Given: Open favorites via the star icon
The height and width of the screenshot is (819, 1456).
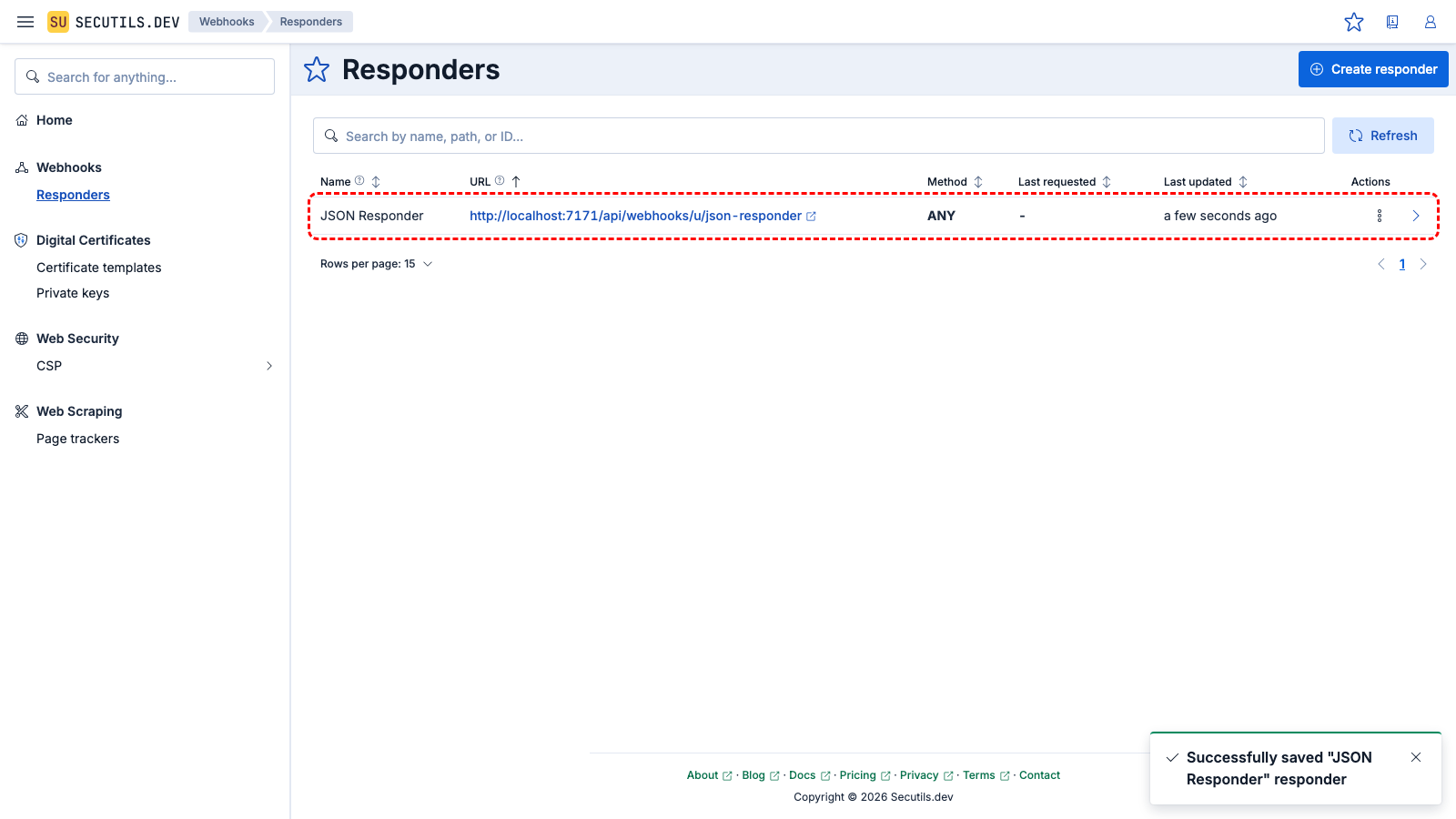Looking at the screenshot, I should click(1354, 21).
